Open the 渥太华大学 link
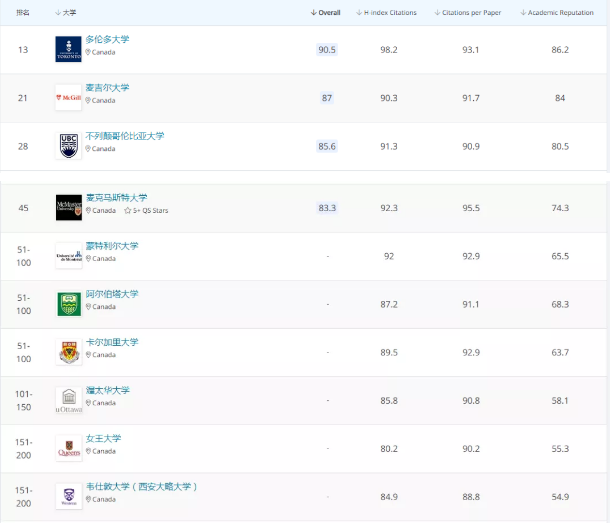611x523 pixels. (x=108, y=390)
